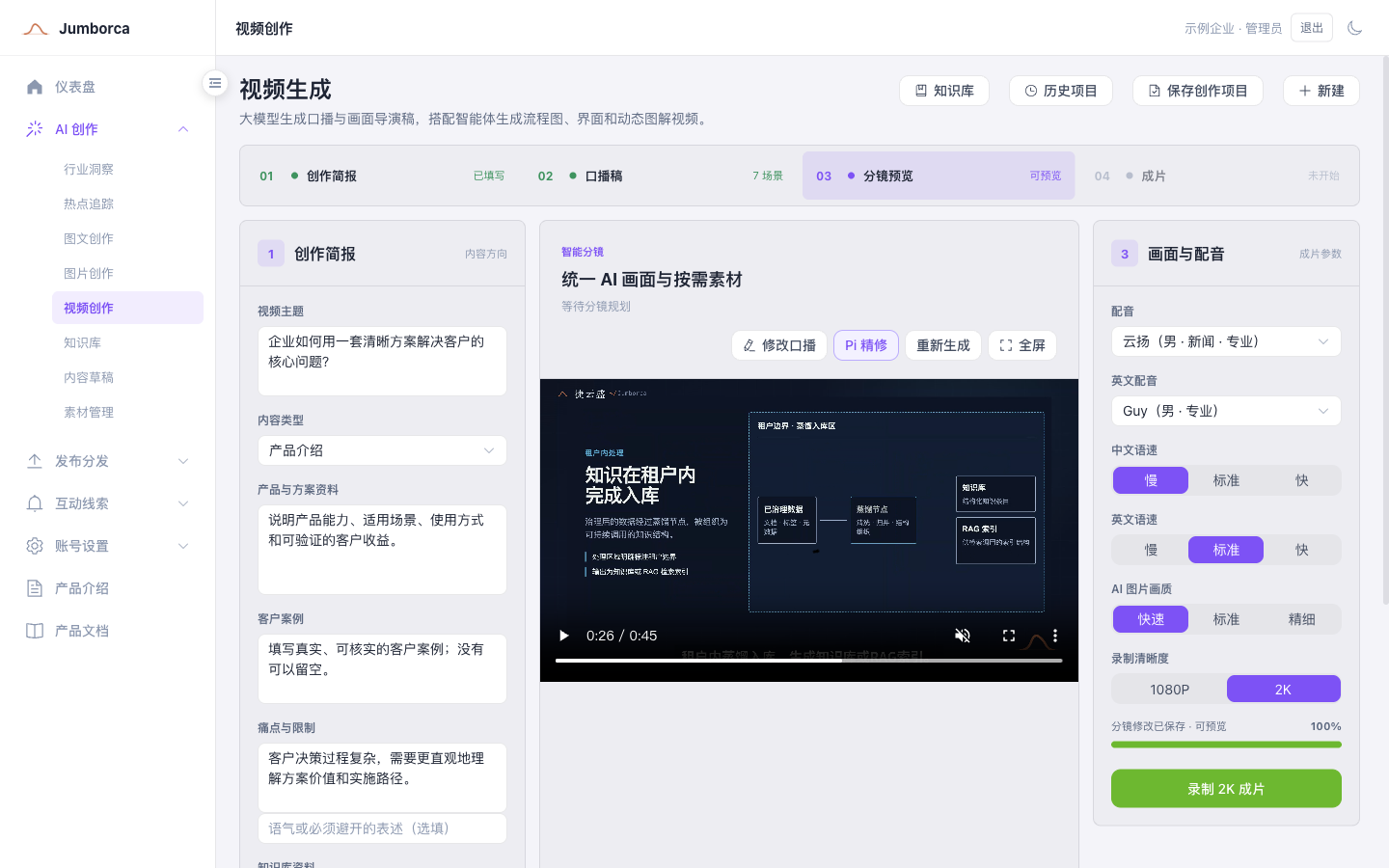Viewport: 1389px width, 868px height.
Task: Click the page vertical scrollbar
Action: 1385,328
